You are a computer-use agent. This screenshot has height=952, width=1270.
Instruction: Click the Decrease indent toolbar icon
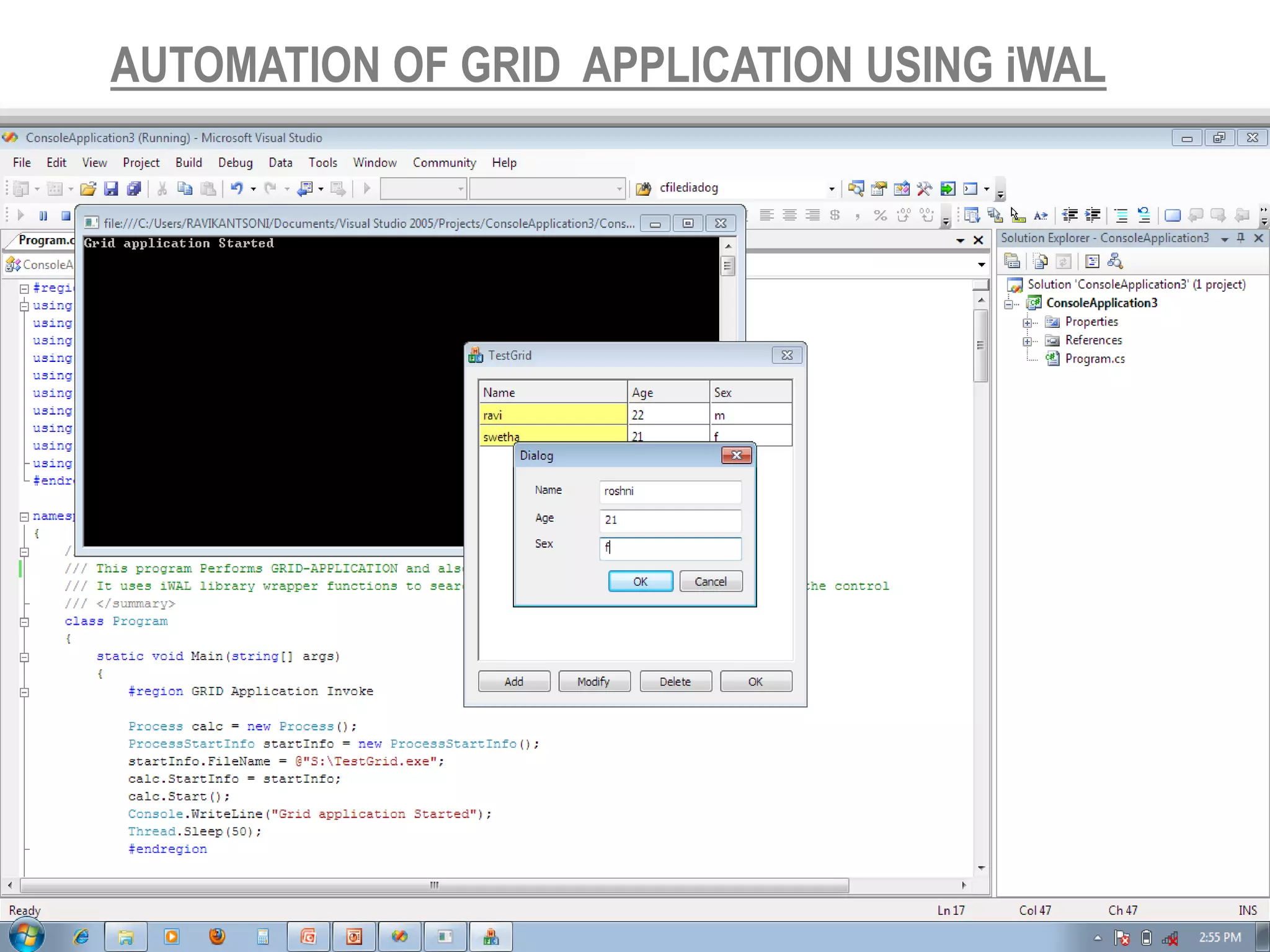1070,215
